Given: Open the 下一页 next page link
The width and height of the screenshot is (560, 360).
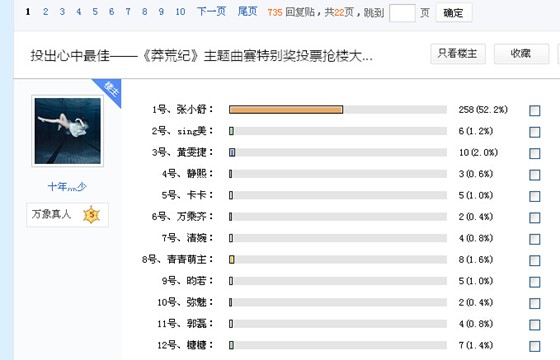Looking at the screenshot, I should (211, 12).
